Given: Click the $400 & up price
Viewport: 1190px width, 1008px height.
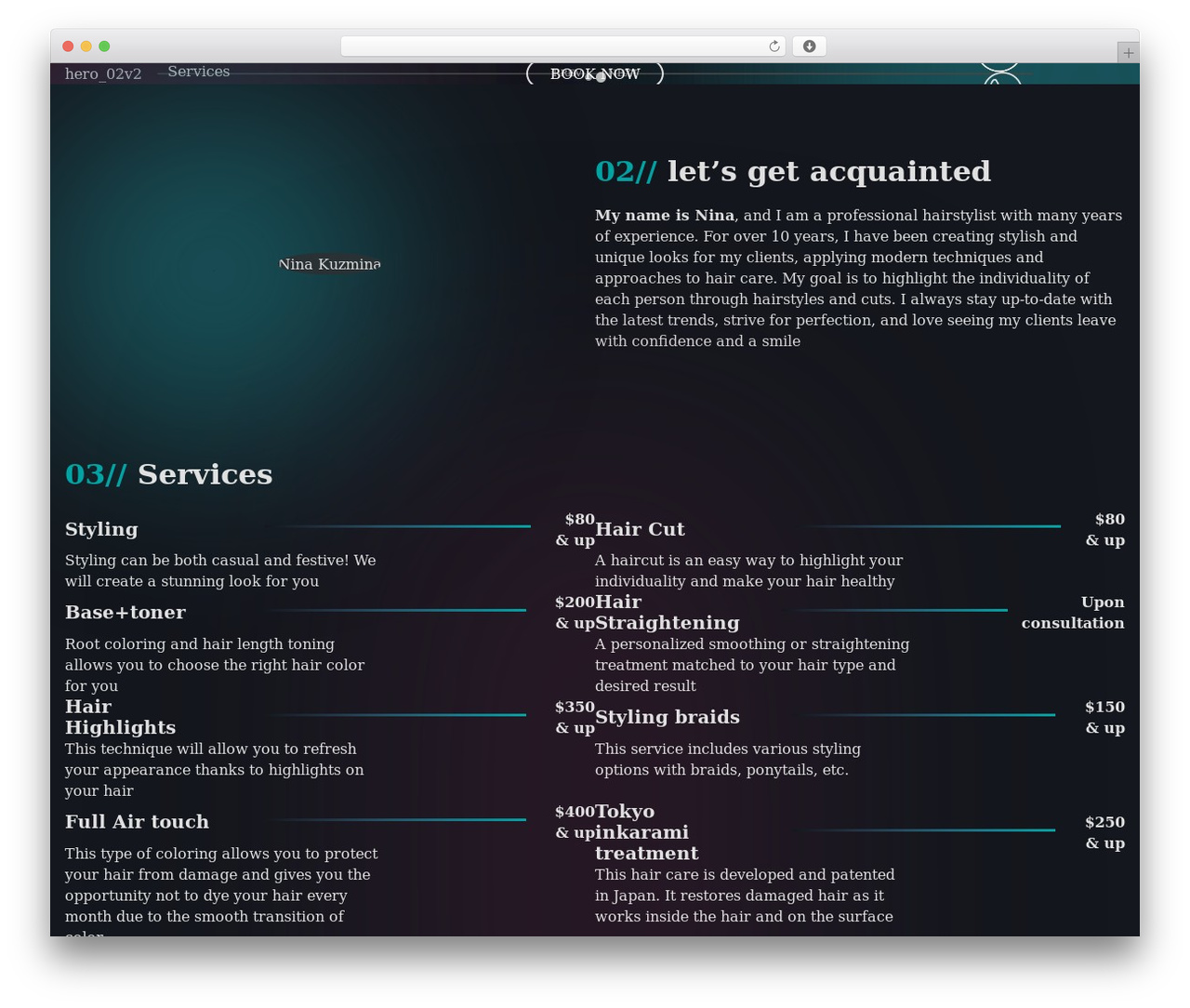Looking at the screenshot, I should pyautogui.click(x=575, y=822).
